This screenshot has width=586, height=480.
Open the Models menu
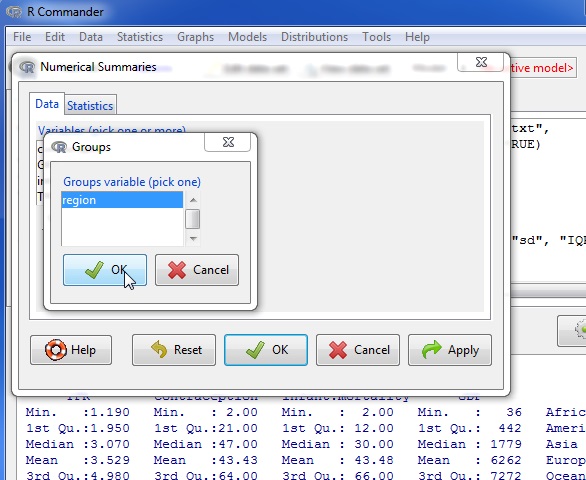[247, 37]
